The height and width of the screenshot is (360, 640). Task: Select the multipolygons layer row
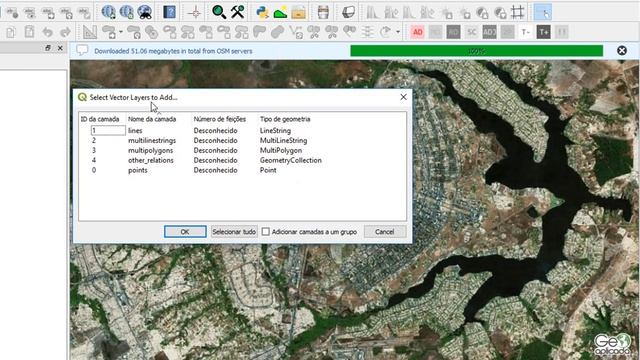pos(242,150)
